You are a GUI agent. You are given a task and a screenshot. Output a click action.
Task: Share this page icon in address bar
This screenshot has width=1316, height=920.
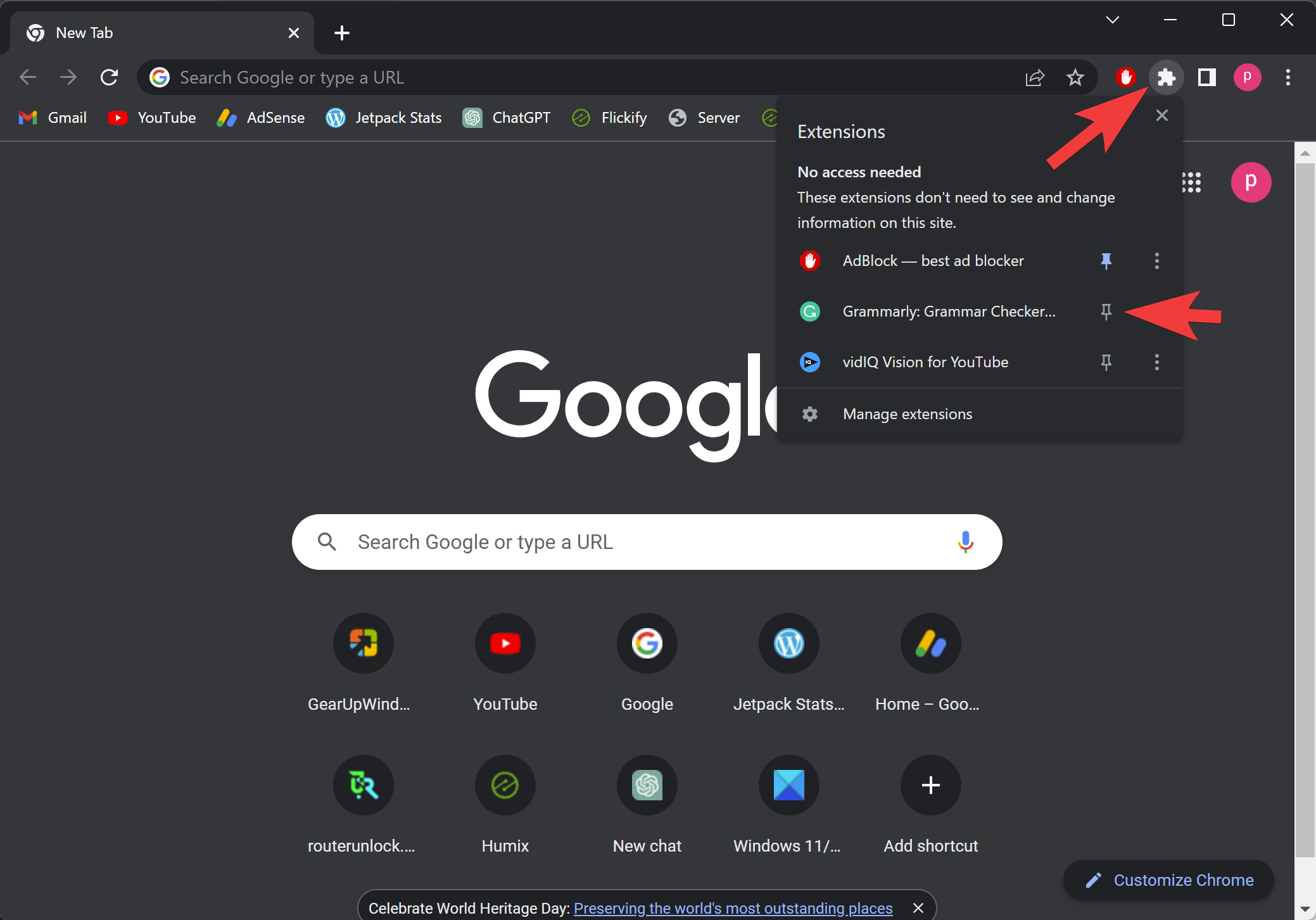[x=1035, y=77]
